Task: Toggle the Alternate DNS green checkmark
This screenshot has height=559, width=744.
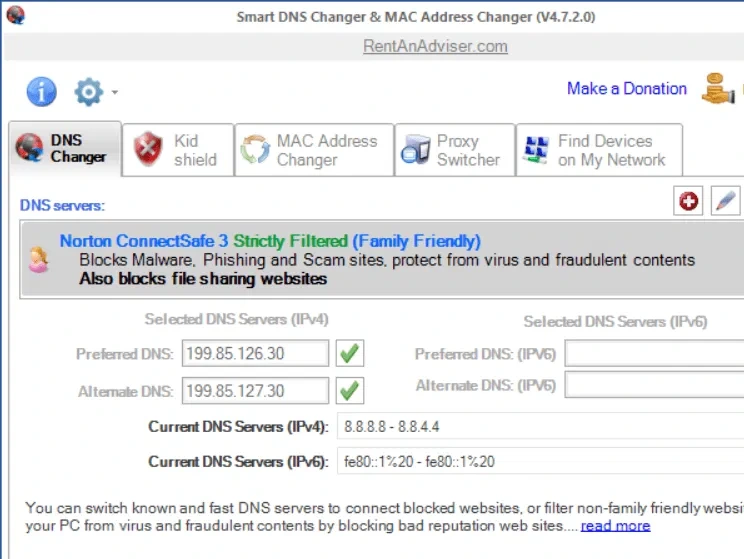Action: coord(350,391)
